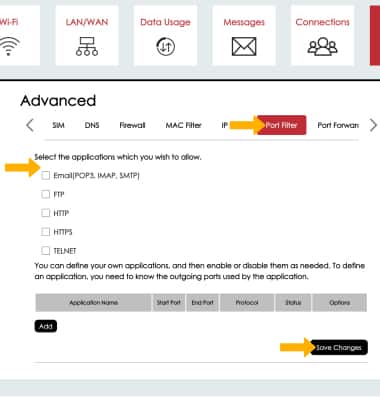Toggle the HTTPS checkbox
380x400 pixels.
click(46, 232)
